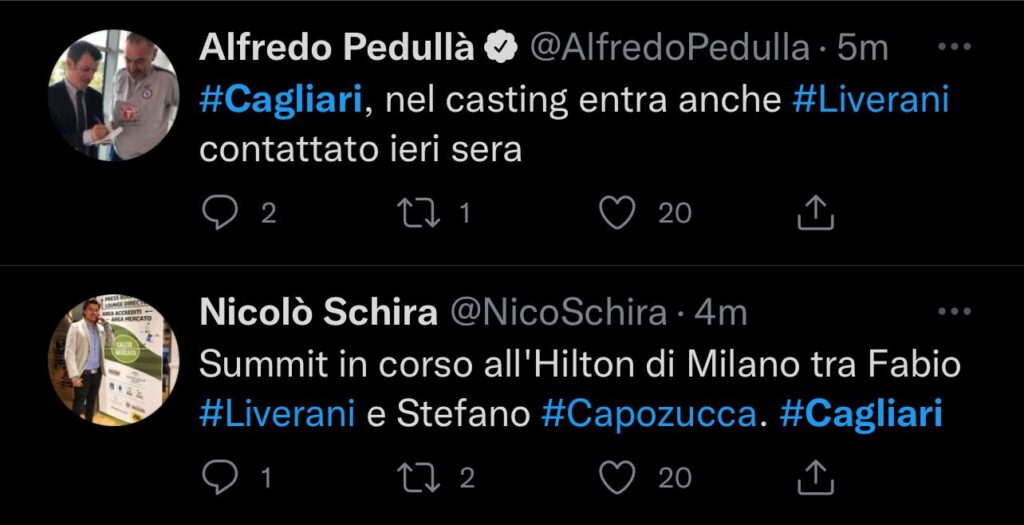Open Nicolò Schira's profile picture

112,359
